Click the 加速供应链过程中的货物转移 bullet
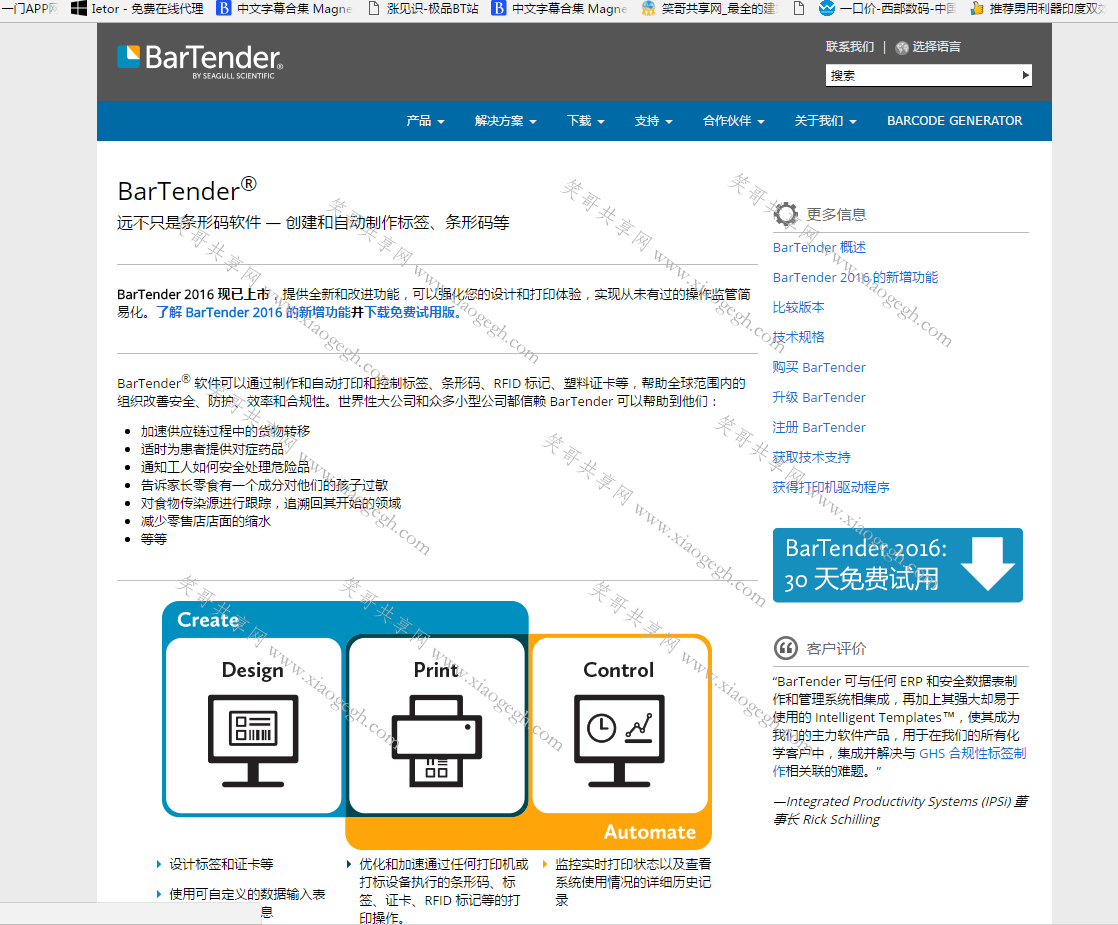This screenshot has width=1118, height=925. [225, 431]
